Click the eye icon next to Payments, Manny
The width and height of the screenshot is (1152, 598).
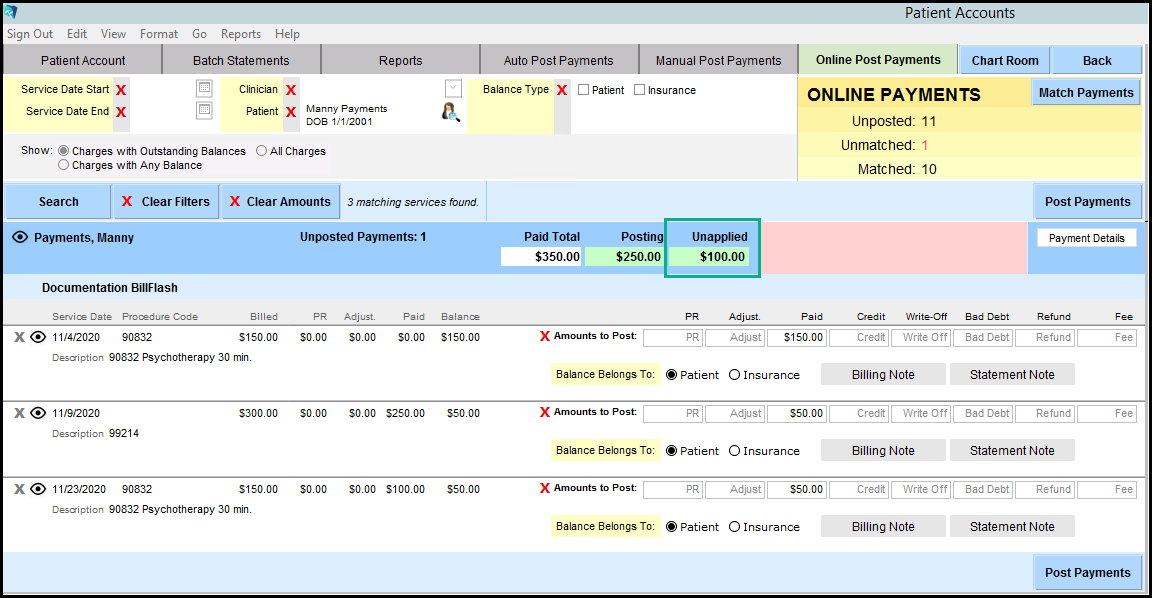[19, 238]
